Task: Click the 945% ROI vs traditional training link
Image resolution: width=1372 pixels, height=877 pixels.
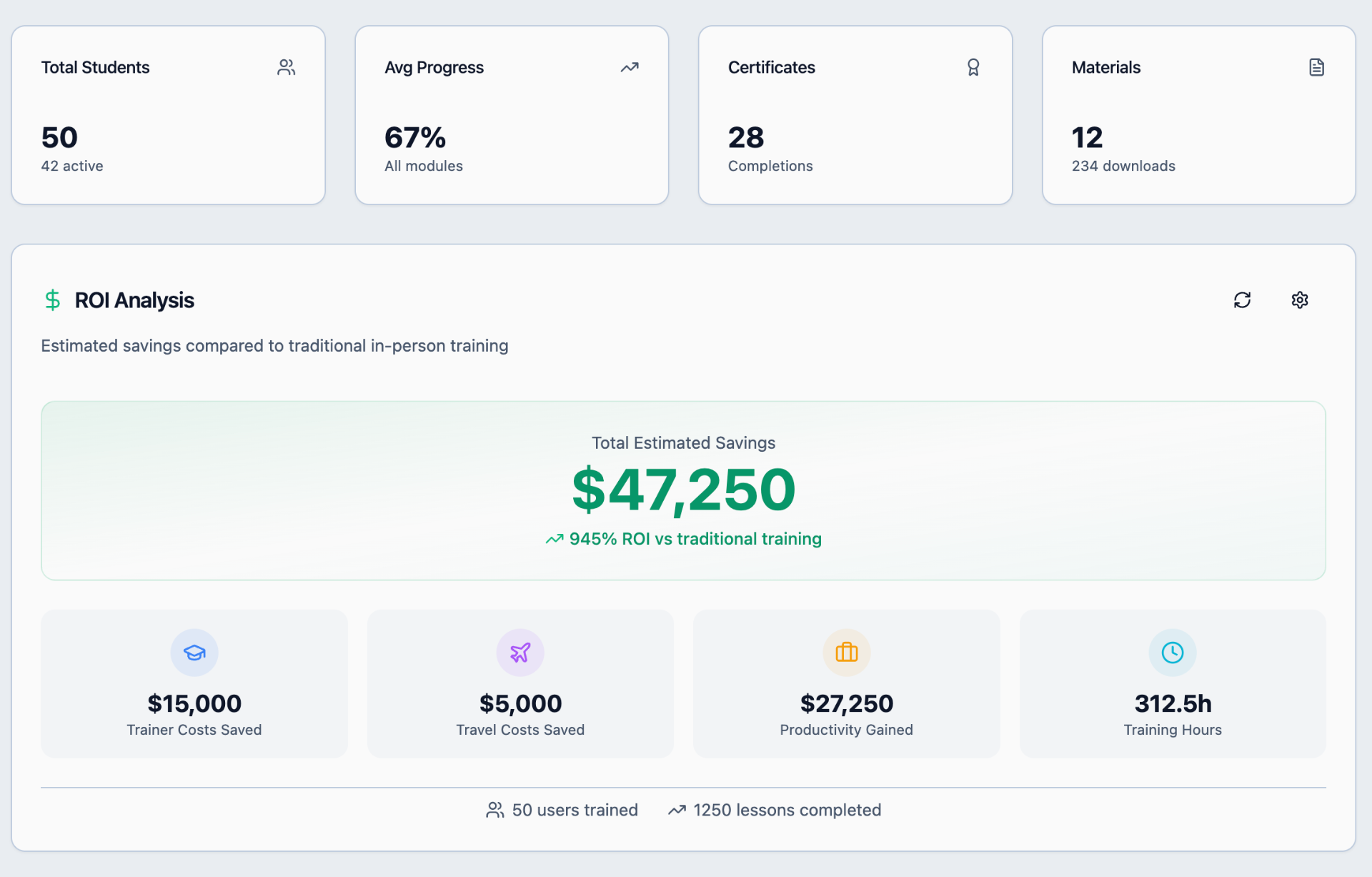Action: click(x=683, y=539)
